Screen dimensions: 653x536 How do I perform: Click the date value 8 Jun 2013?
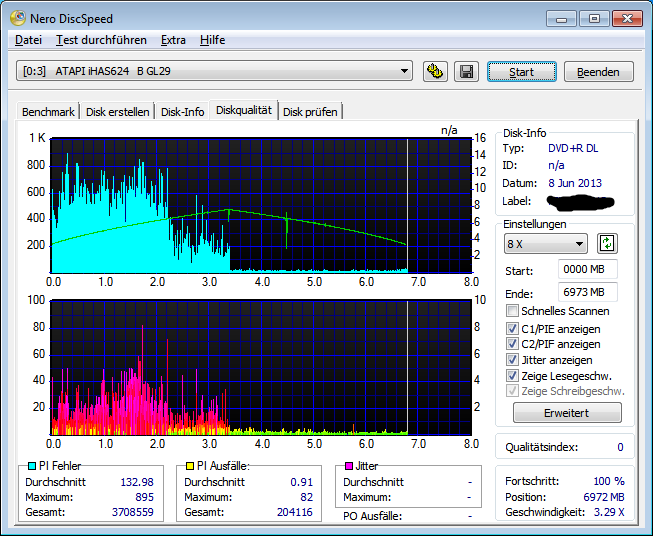(575, 183)
